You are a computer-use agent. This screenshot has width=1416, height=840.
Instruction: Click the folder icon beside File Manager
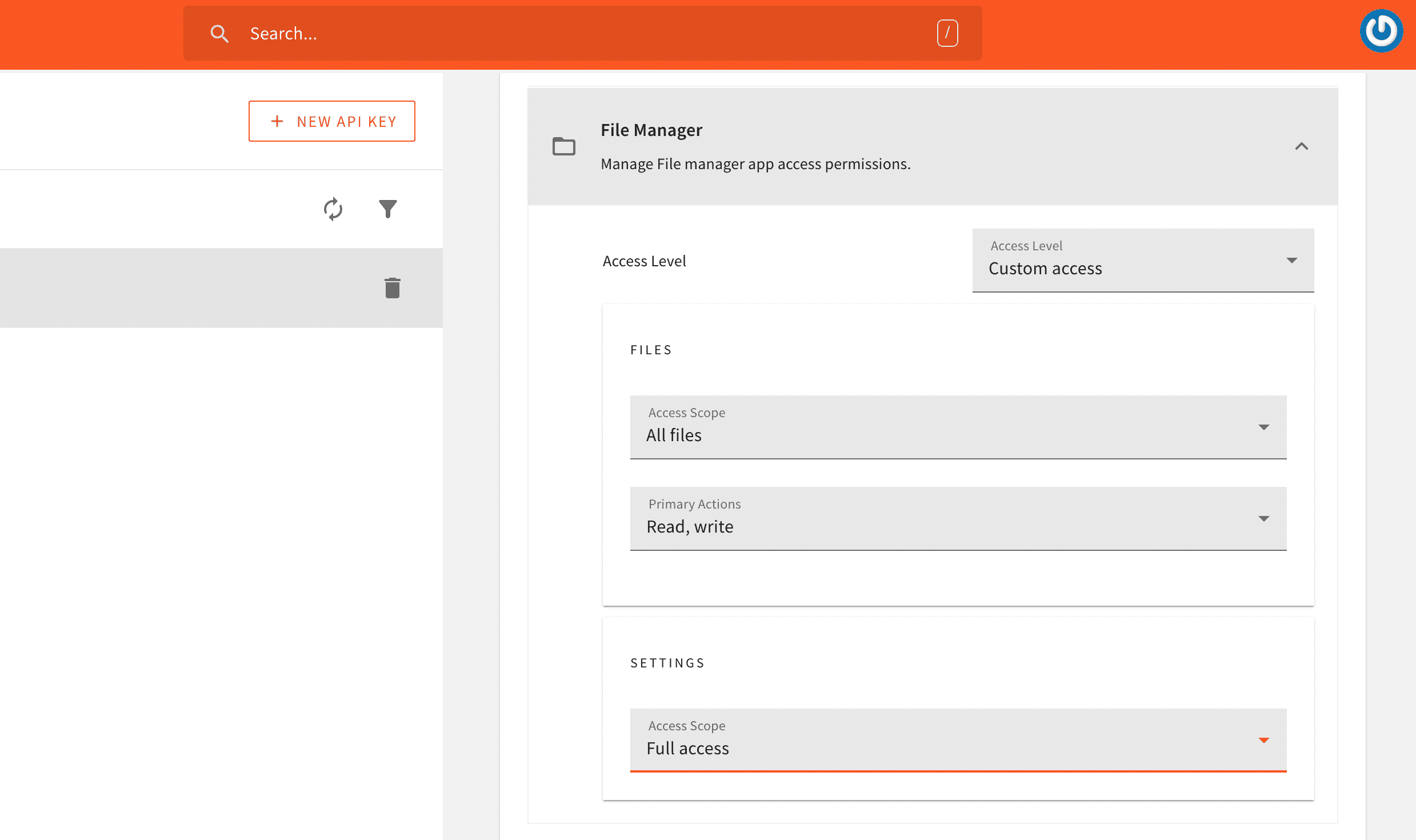tap(563, 146)
